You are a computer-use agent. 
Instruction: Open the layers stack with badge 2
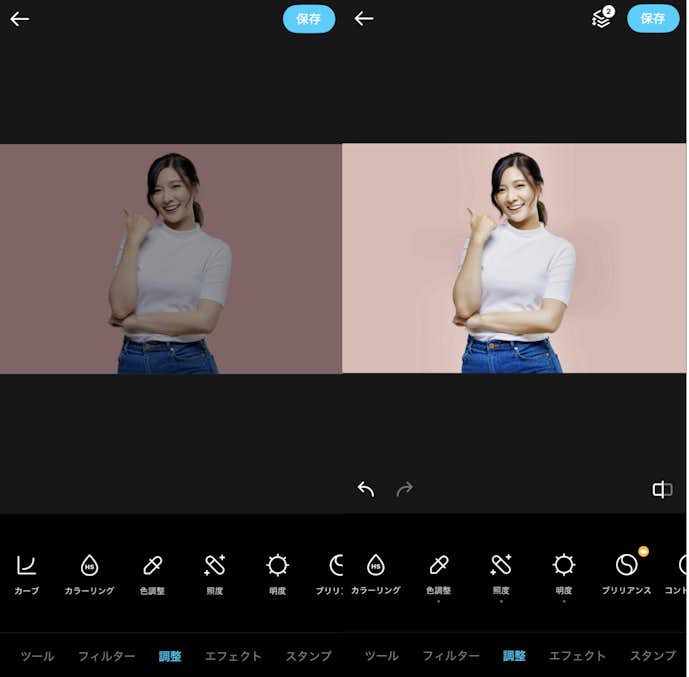tap(601, 18)
